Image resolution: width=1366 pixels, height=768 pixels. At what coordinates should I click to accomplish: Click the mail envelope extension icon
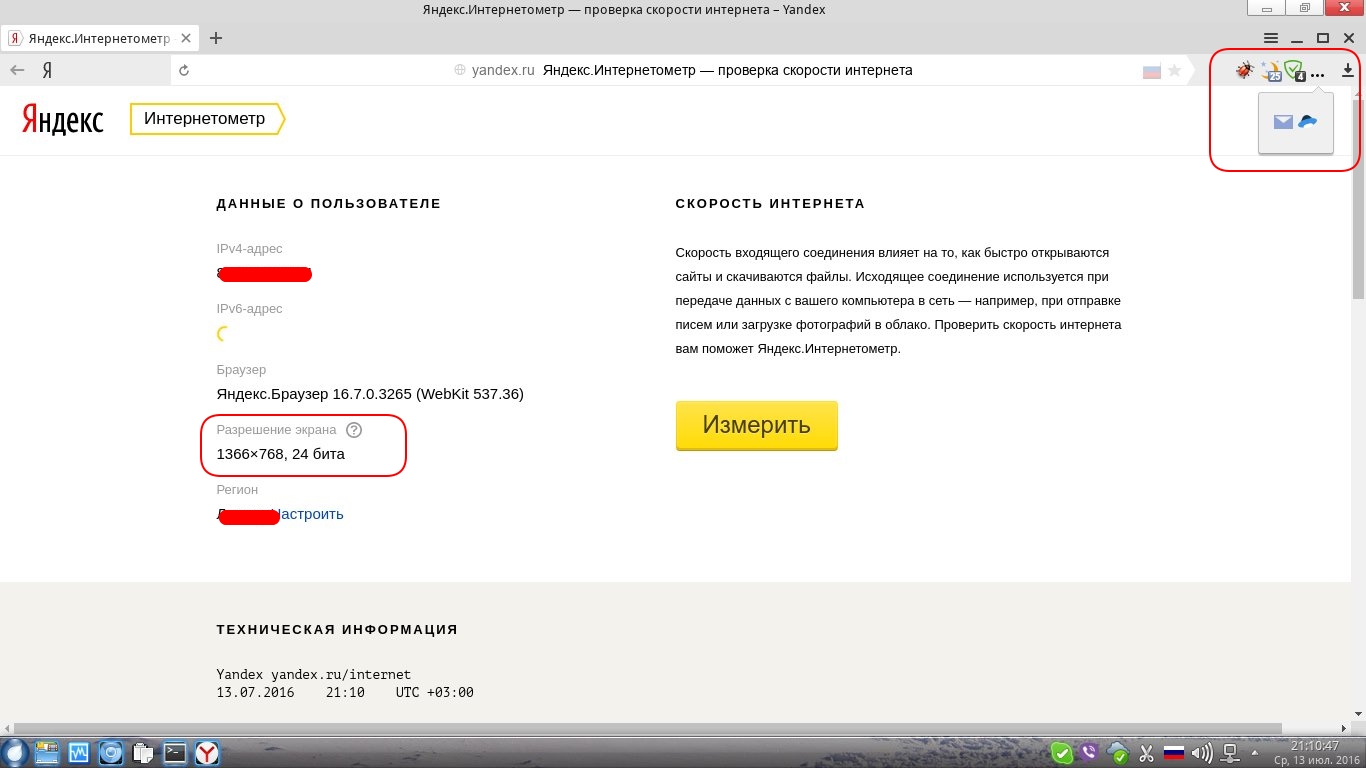1283,122
